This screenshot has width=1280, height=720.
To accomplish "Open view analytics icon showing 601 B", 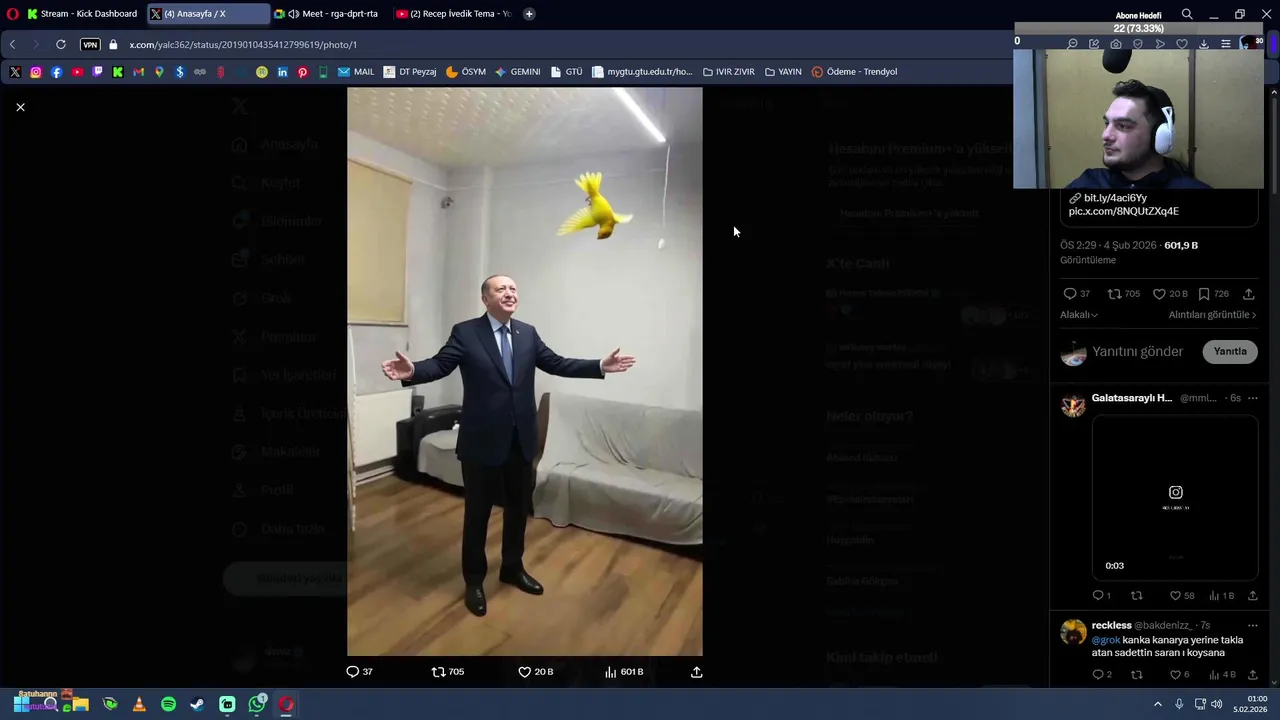I will [610, 672].
